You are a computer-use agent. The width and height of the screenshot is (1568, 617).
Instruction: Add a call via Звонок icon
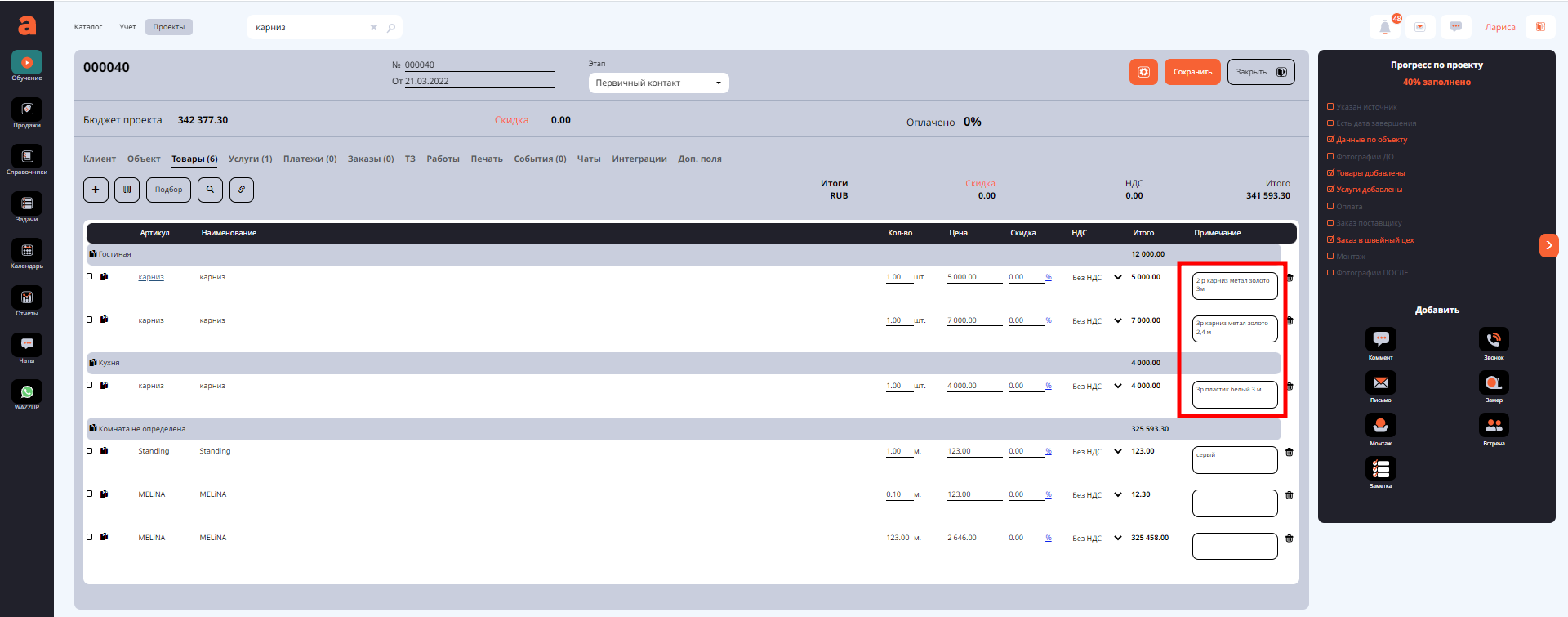click(x=1494, y=339)
